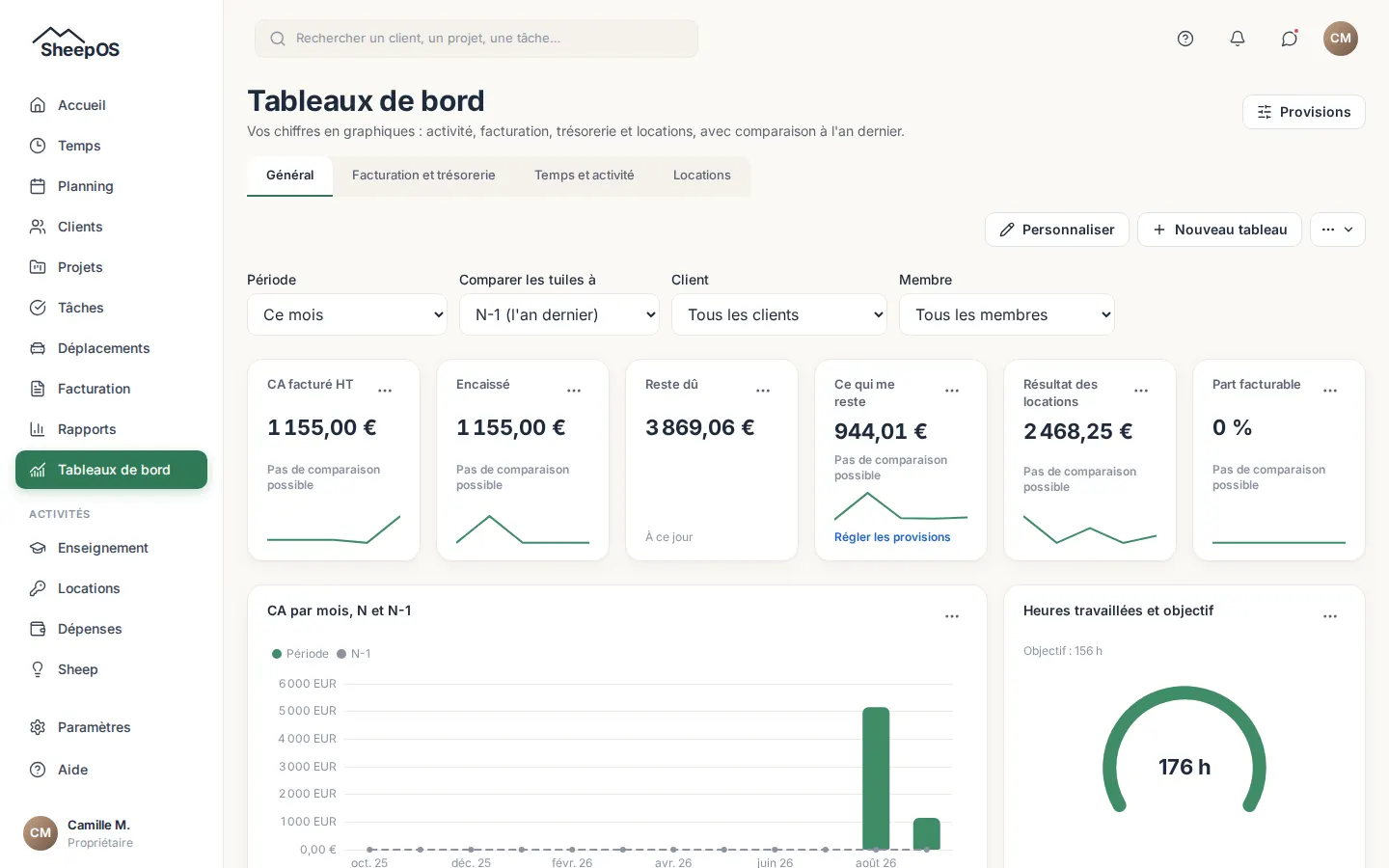Open the Comparer les tuiles à dropdown
The image size is (1389, 868).
[x=559, y=314]
